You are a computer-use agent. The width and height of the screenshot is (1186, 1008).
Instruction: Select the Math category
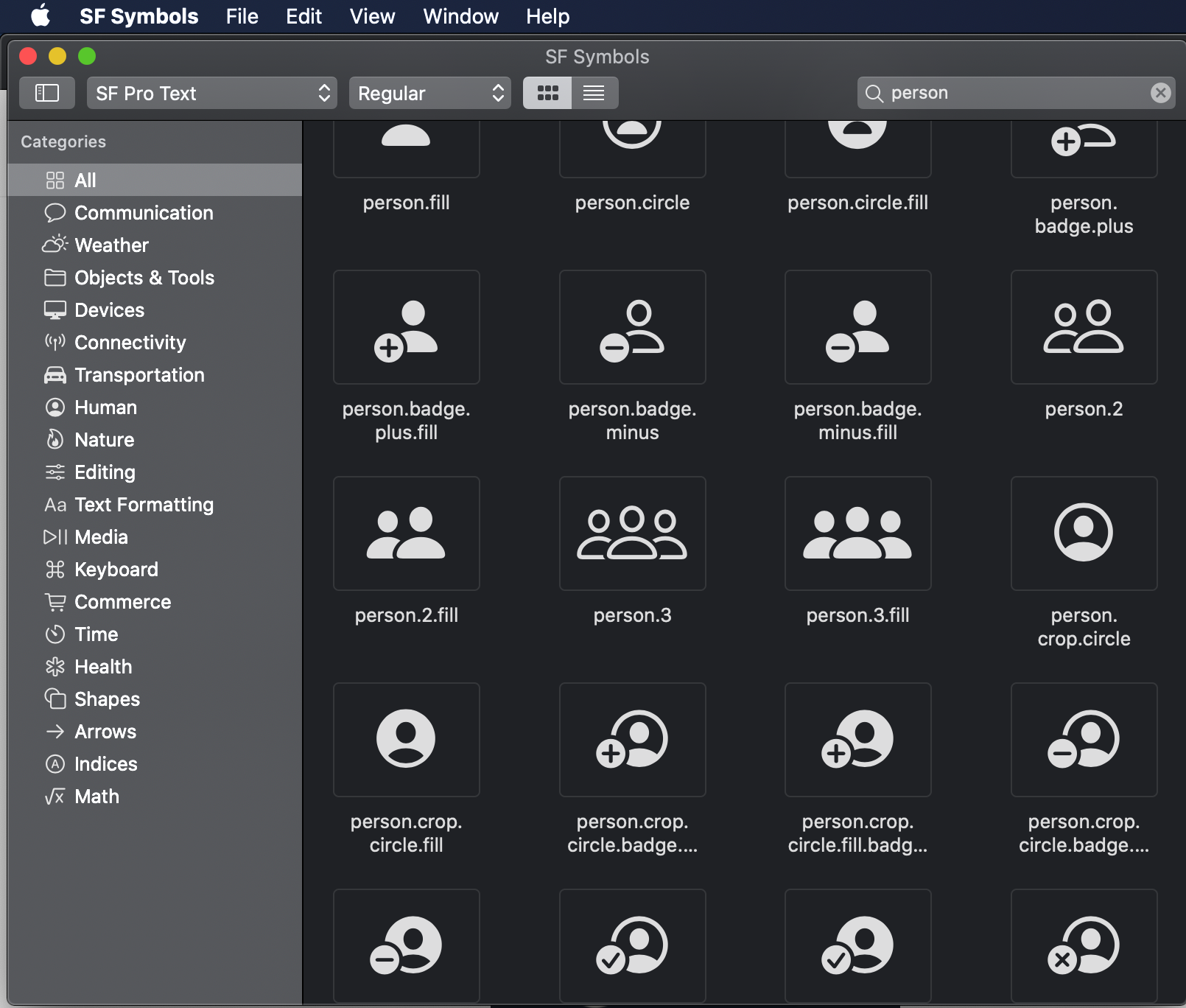(155, 797)
